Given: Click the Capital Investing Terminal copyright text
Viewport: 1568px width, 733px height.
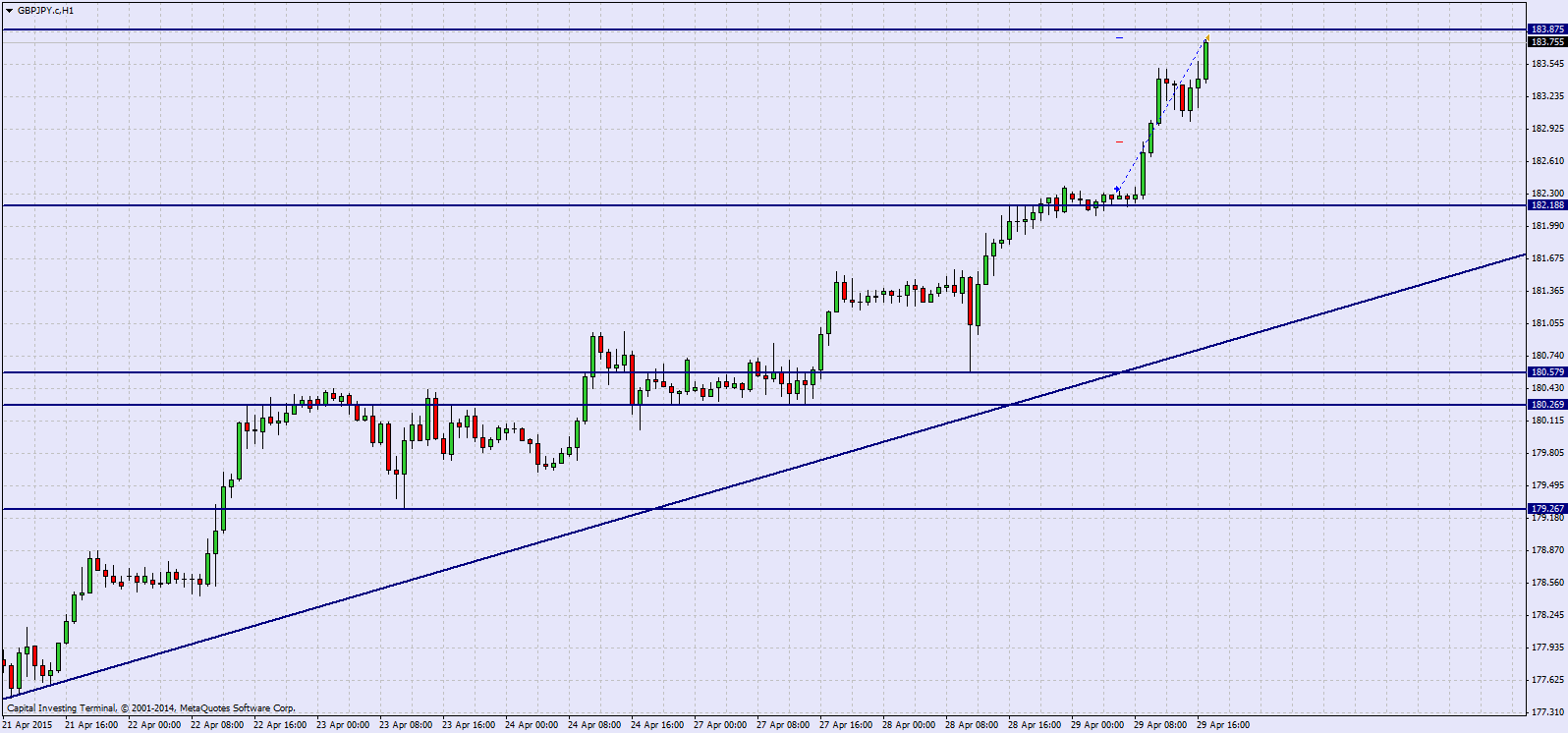Looking at the screenshot, I should click(151, 707).
